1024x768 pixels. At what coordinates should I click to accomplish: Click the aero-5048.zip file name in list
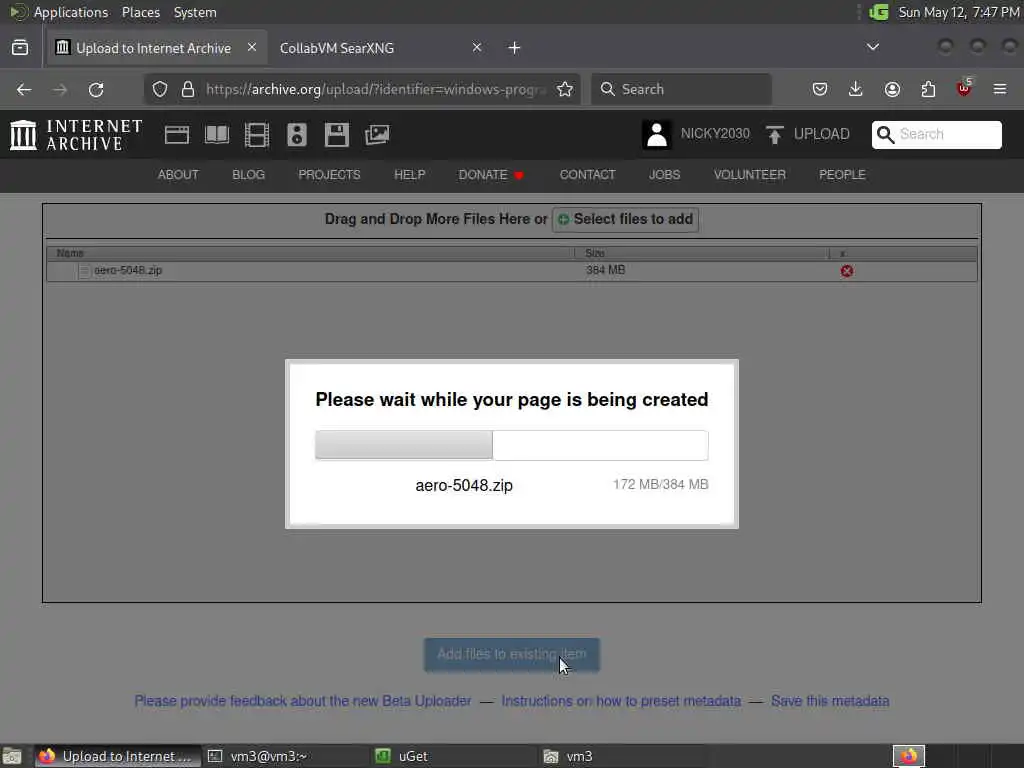point(128,270)
